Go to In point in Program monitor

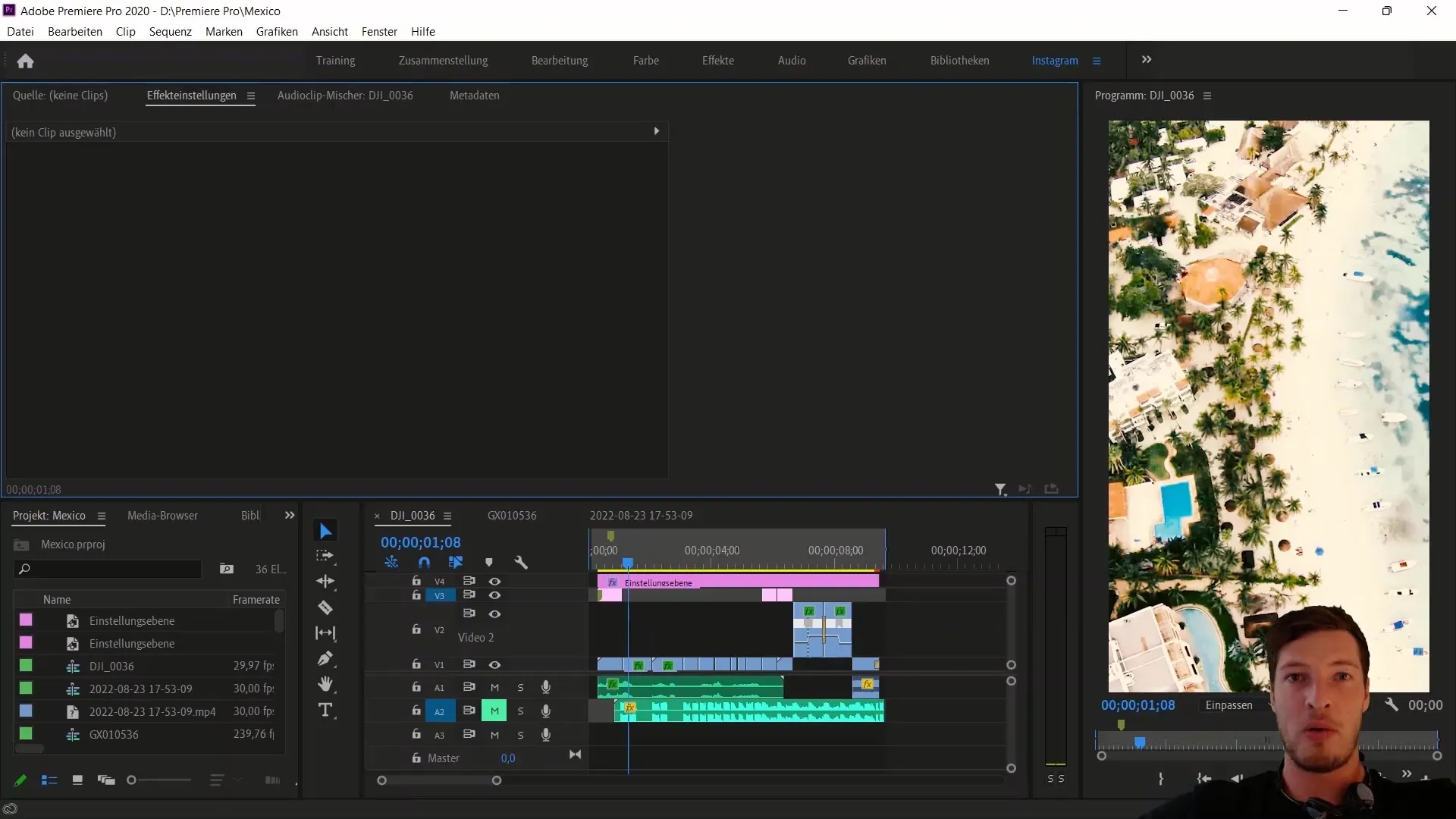[x=1203, y=779]
